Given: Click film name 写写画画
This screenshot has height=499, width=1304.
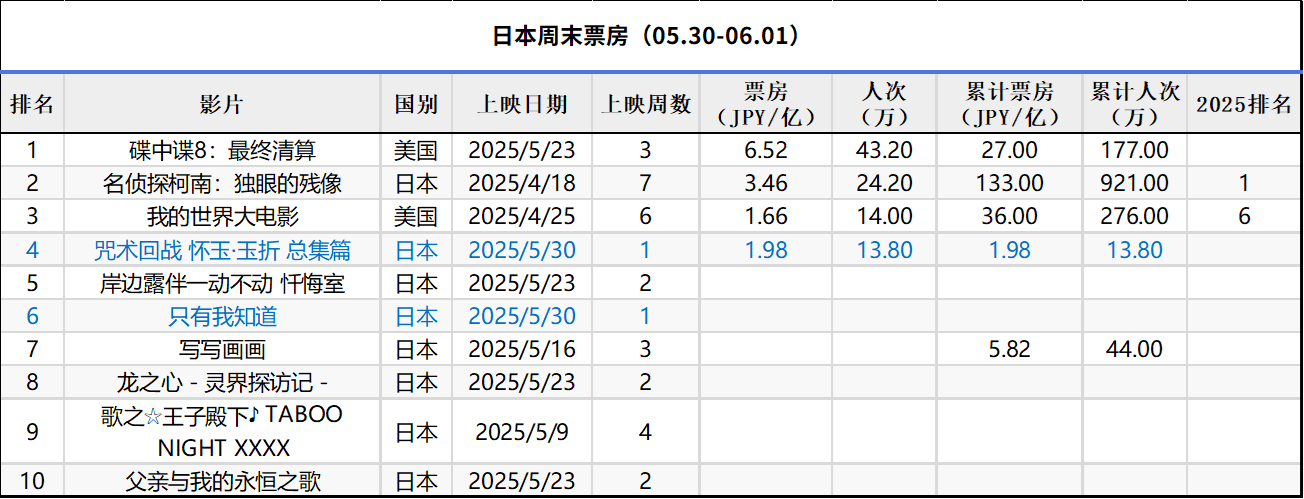Looking at the screenshot, I should click(222, 349).
